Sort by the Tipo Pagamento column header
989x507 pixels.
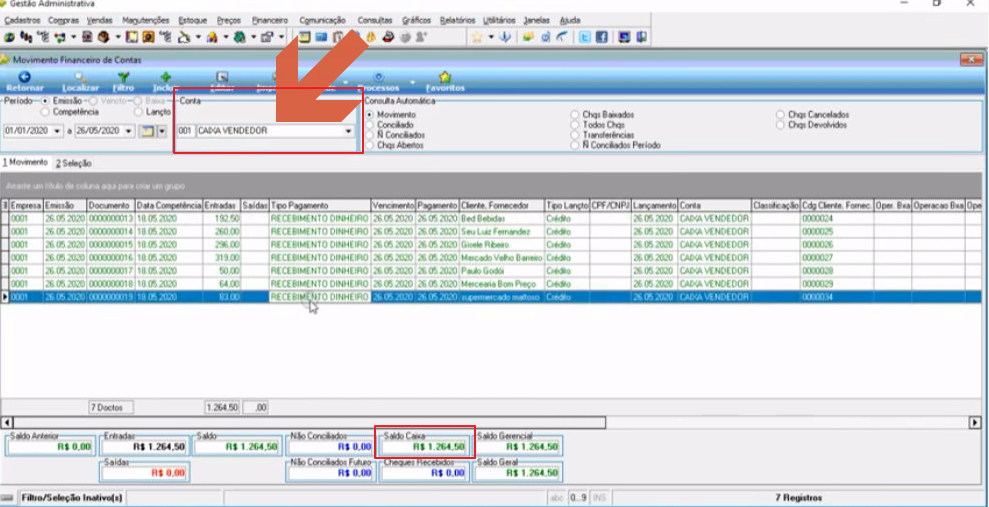click(319, 206)
